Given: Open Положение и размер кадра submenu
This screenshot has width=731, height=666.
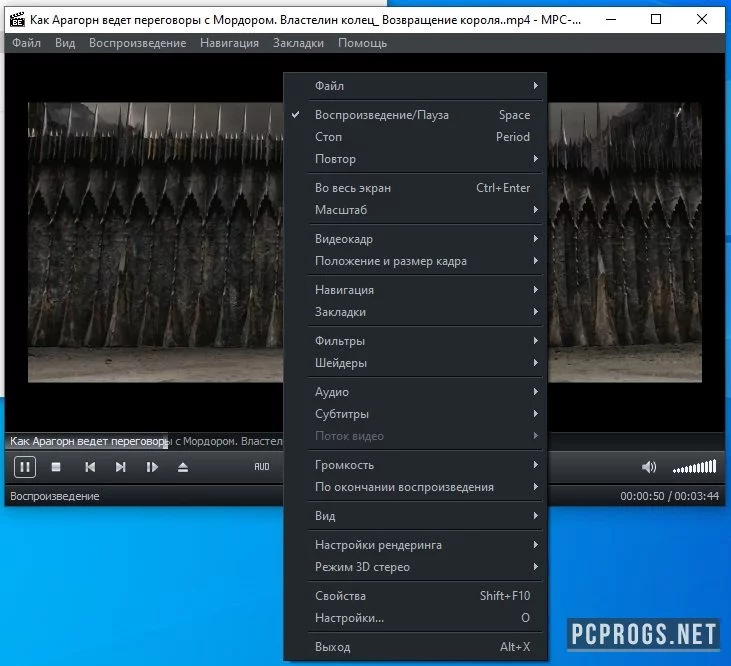Looking at the screenshot, I should 415,261.
